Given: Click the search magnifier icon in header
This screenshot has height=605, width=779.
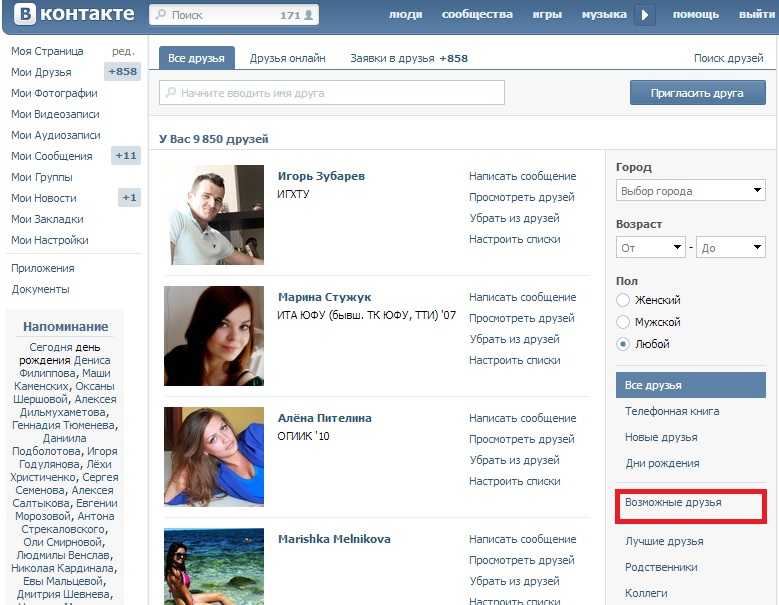Looking at the screenshot, I should click(x=160, y=14).
